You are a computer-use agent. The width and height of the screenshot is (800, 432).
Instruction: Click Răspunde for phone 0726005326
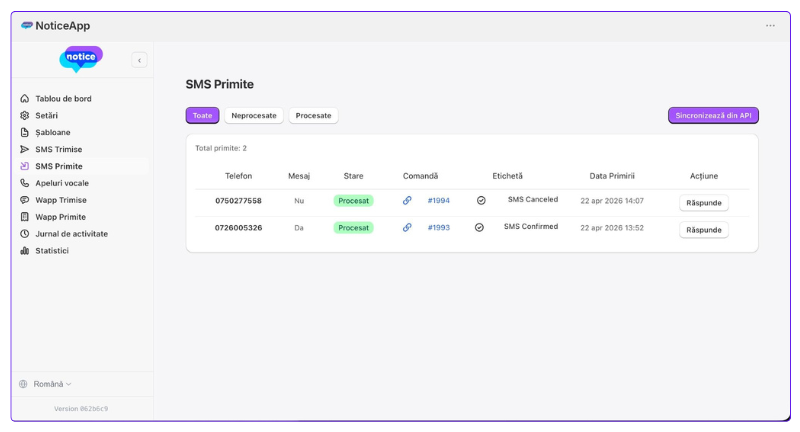[704, 230]
